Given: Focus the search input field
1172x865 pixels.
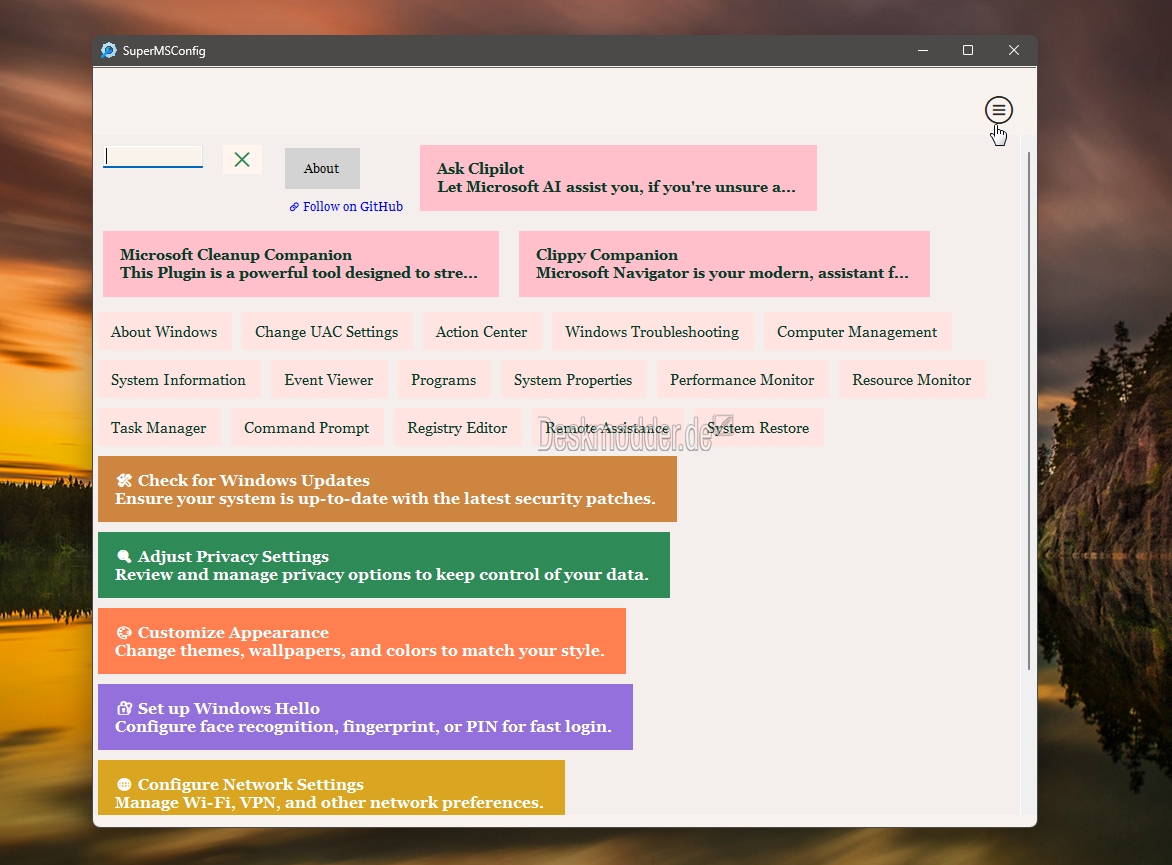Looking at the screenshot, I should pyautogui.click(x=152, y=156).
